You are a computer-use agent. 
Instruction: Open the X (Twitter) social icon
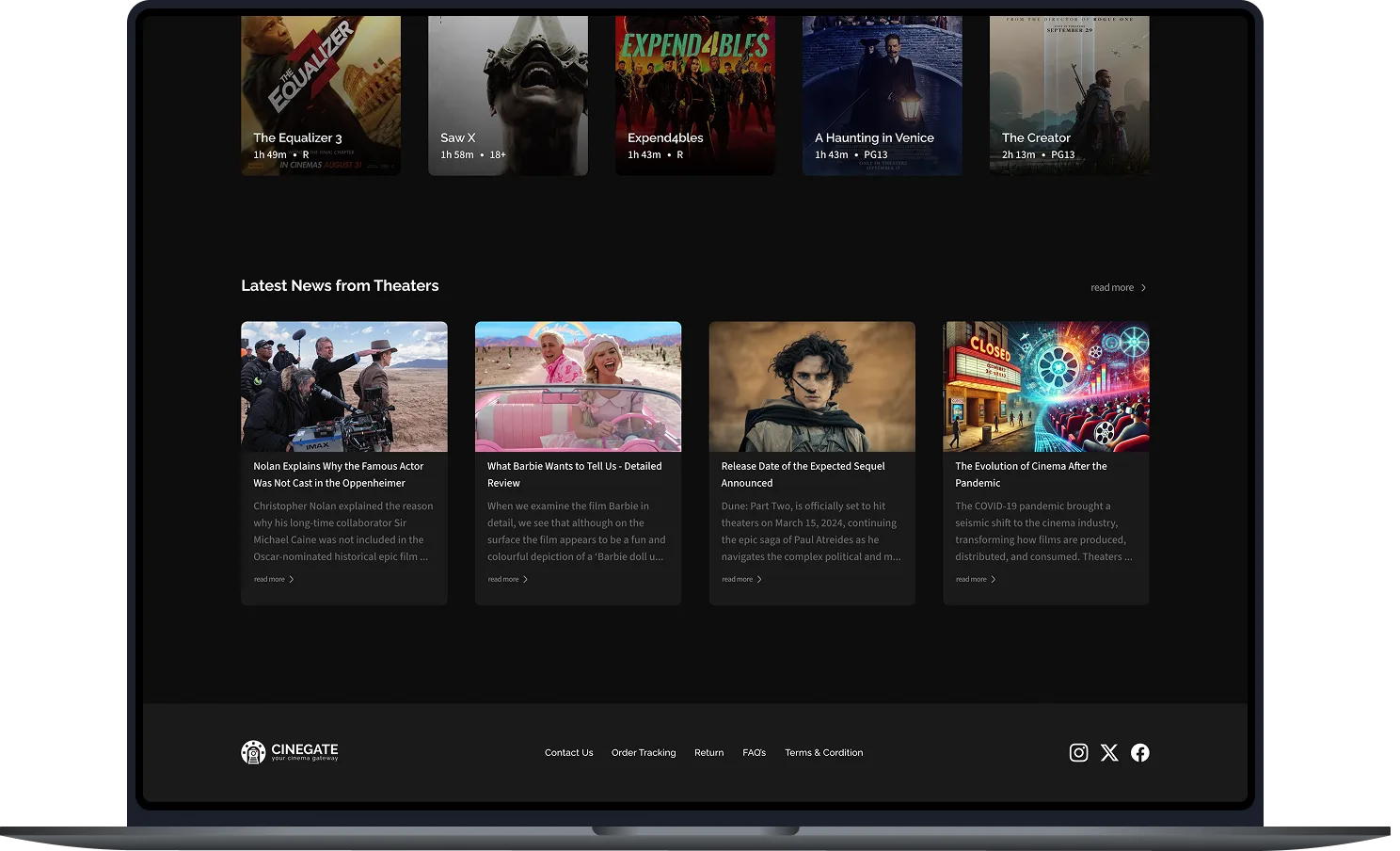[x=1109, y=752]
